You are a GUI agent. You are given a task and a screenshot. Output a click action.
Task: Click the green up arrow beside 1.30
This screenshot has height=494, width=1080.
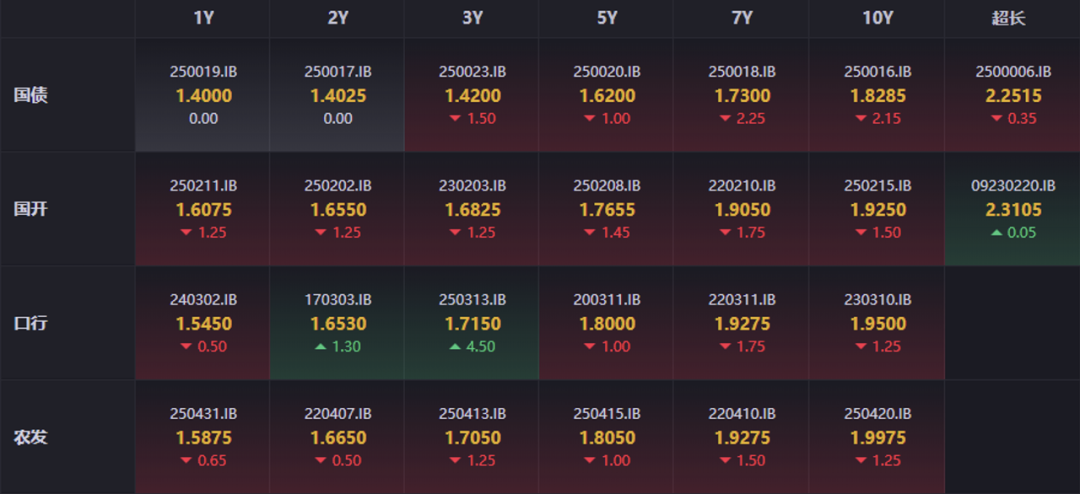pyautogui.click(x=321, y=347)
